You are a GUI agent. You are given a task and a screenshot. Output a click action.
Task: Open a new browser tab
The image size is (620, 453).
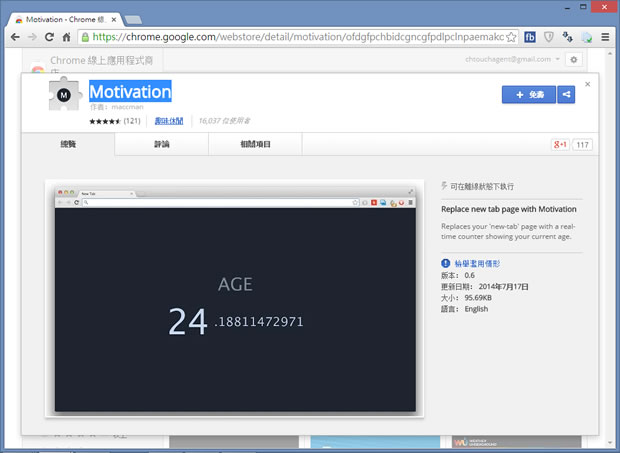tap(133, 19)
